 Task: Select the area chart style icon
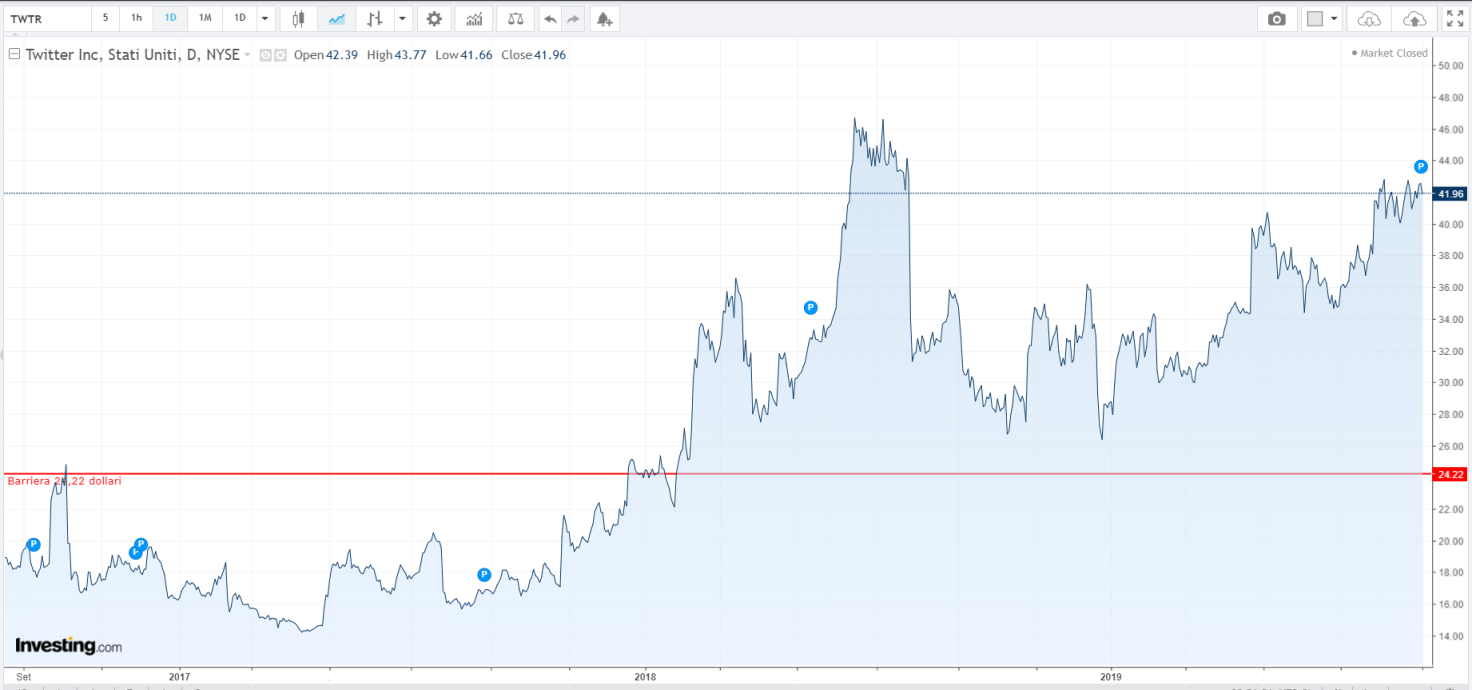[x=337, y=18]
